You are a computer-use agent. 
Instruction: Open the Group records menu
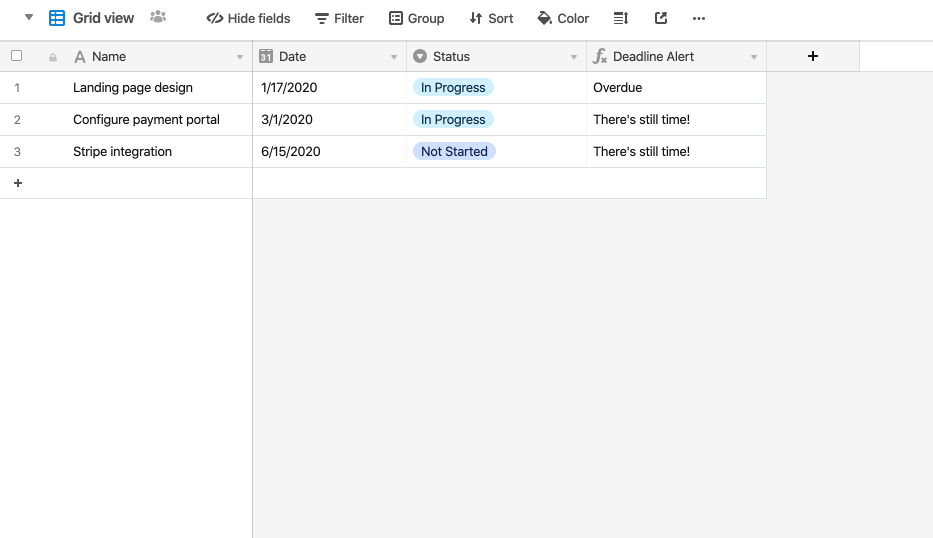[417, 18]
